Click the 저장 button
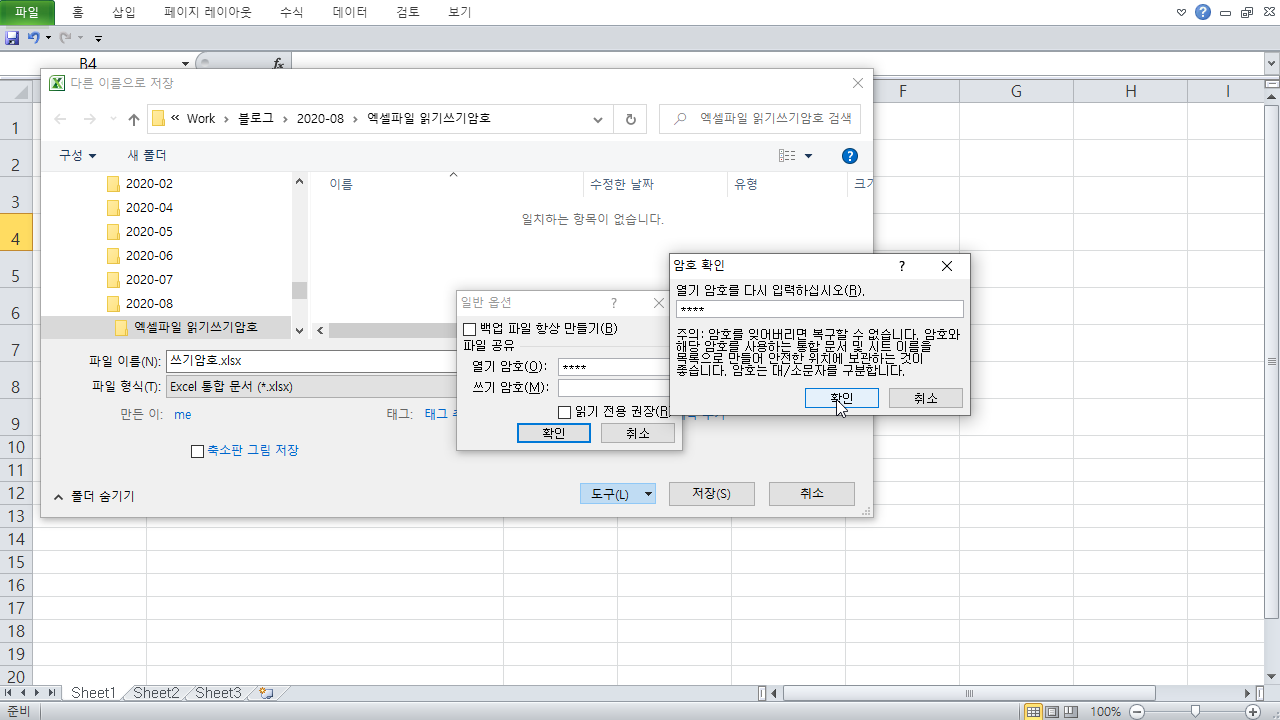Viewport: 1280px width, 720px height. point(712,494)
